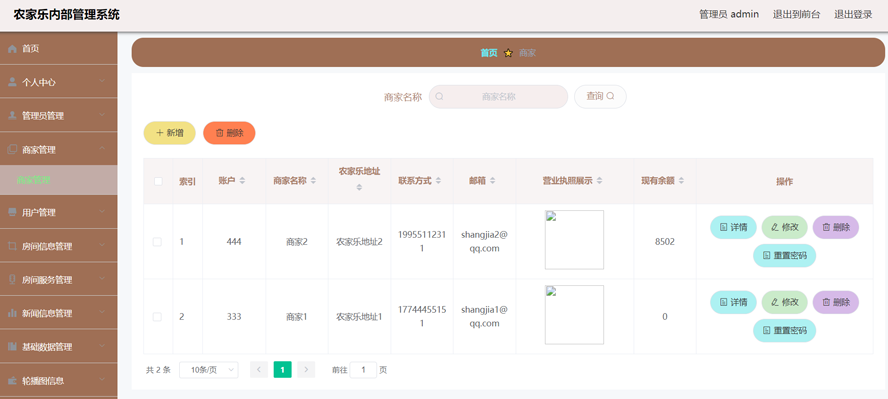The image size is (888, 399).
Task: Click 退出登录 in top bar
Action: (x=853, y=15)
